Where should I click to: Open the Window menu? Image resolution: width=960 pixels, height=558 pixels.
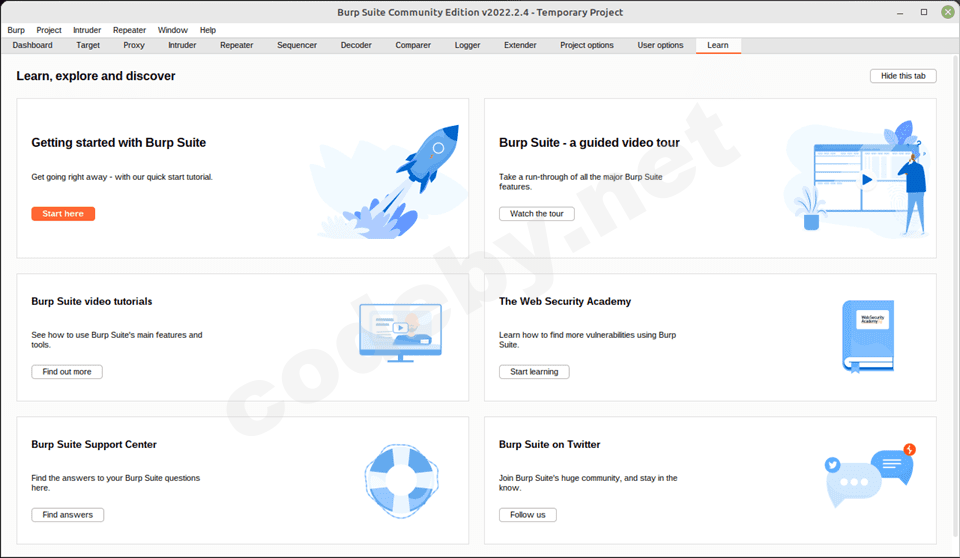[173, 30]
